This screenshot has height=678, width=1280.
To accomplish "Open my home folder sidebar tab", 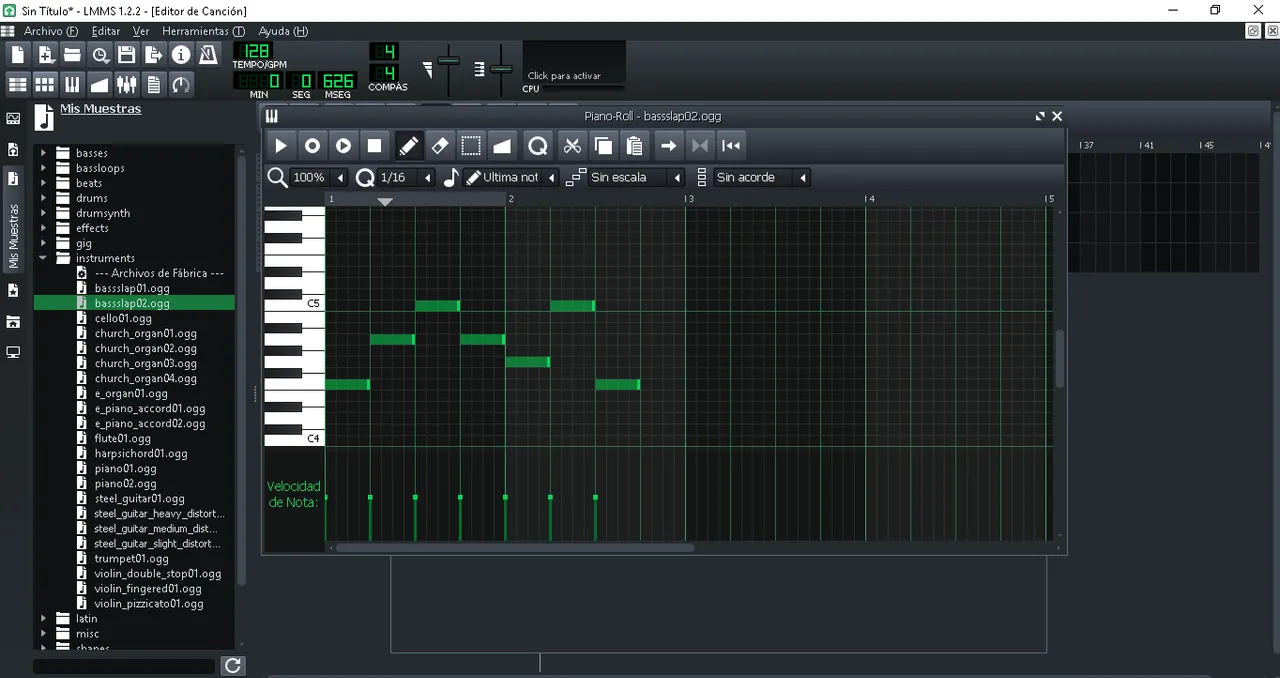I will point(13,321).
